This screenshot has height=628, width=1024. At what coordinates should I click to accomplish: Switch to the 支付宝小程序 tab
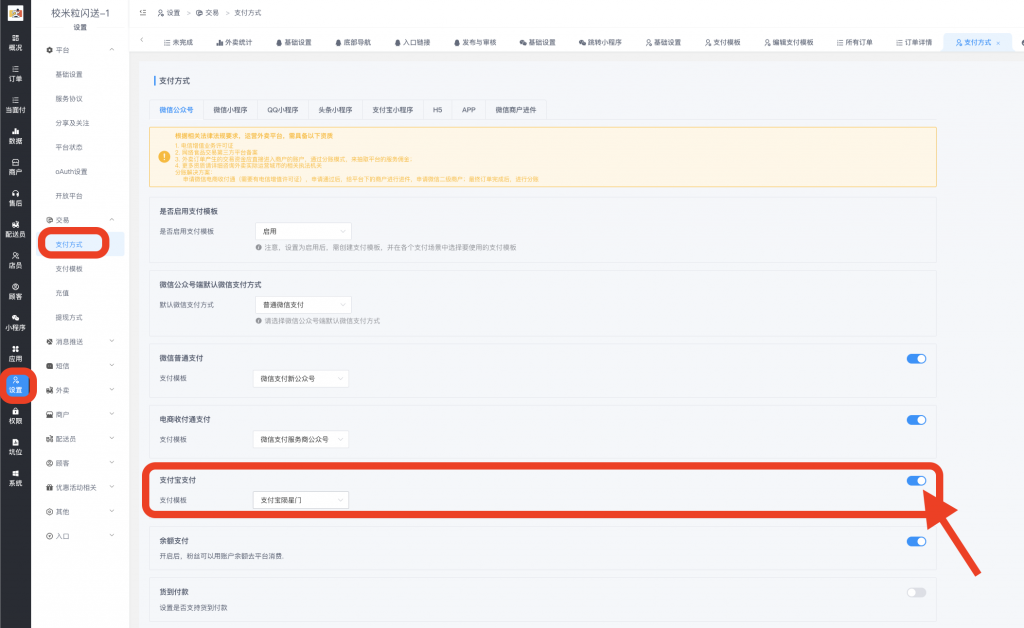pos(392,109)
